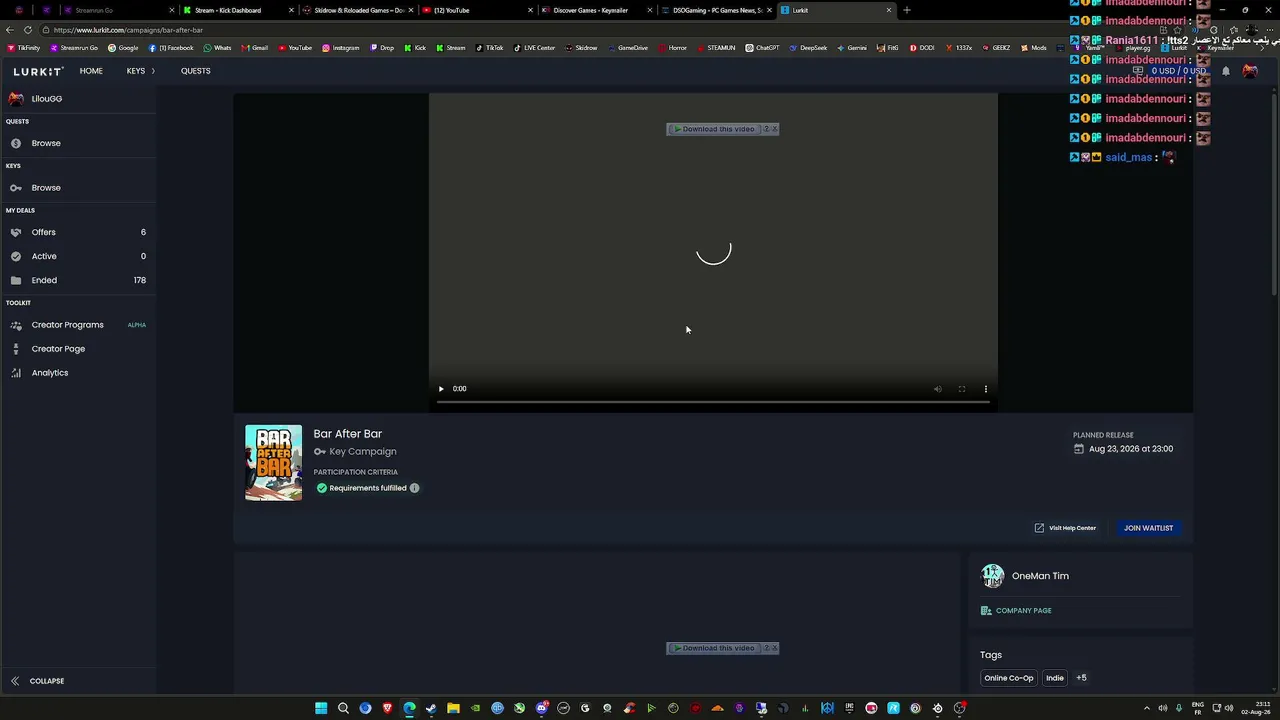Click the key icon beside Keys Browse

click(x=16, y=188)
